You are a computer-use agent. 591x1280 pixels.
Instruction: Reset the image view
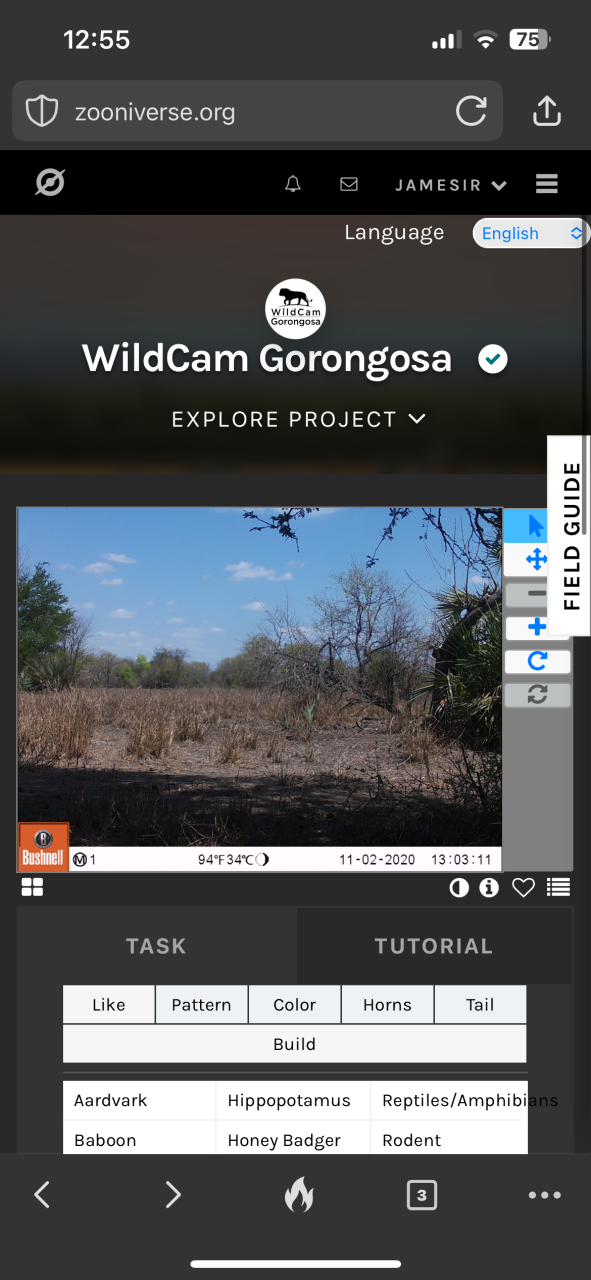(x=537, y=694)
